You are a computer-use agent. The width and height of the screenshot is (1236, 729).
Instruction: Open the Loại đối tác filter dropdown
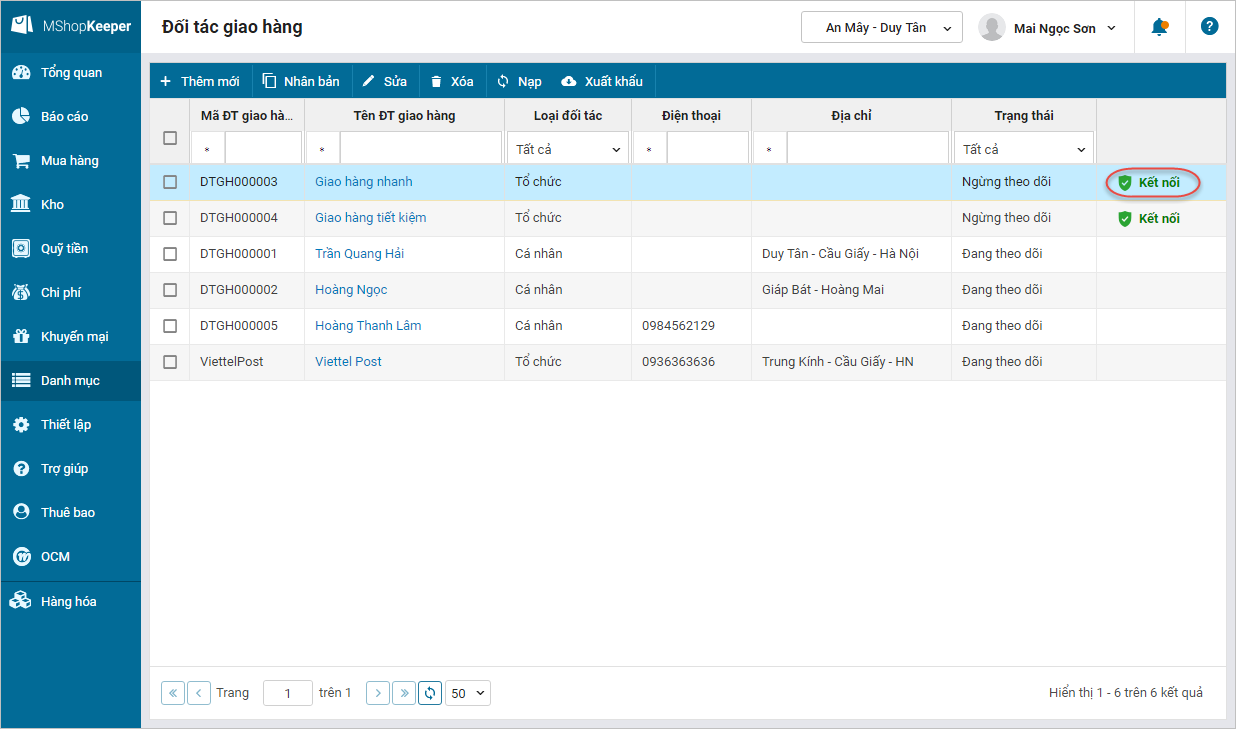(x=567, y=149)
